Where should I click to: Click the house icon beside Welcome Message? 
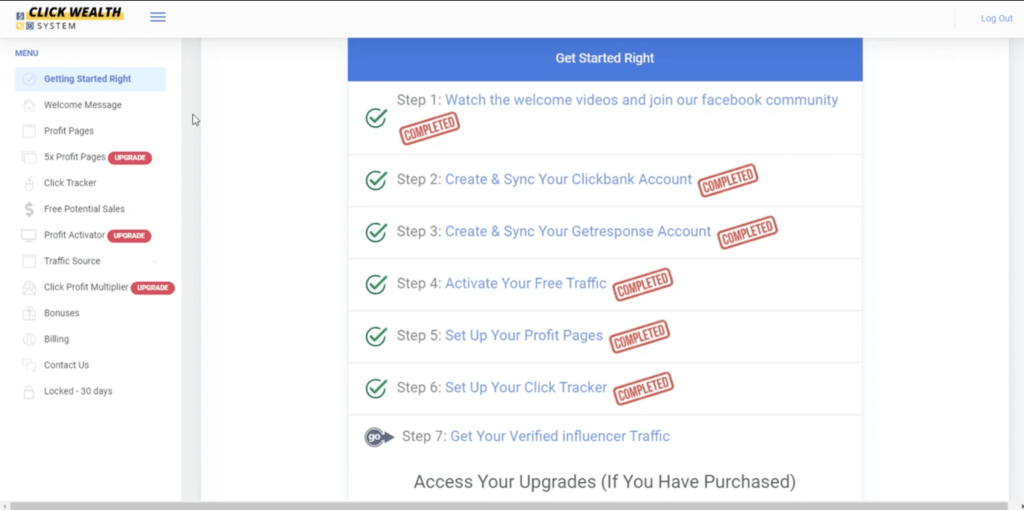point(29,105)
